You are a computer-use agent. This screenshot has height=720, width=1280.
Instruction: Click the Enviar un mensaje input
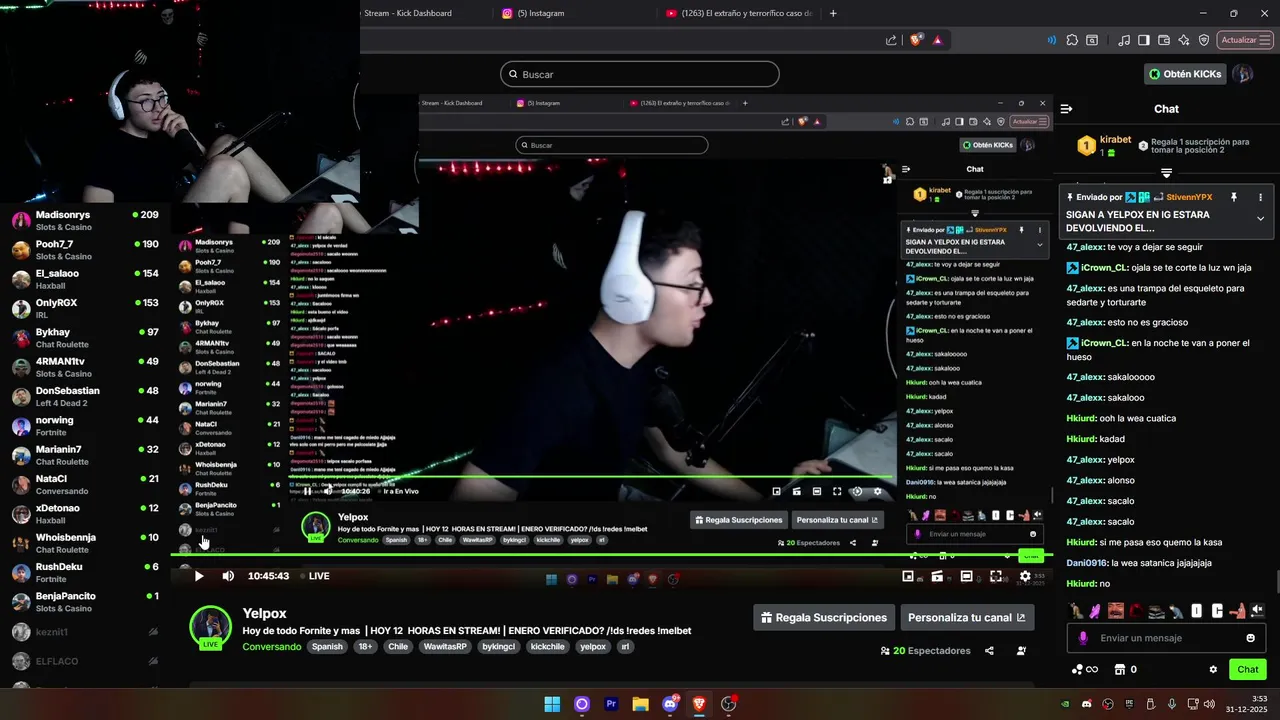1165,638
